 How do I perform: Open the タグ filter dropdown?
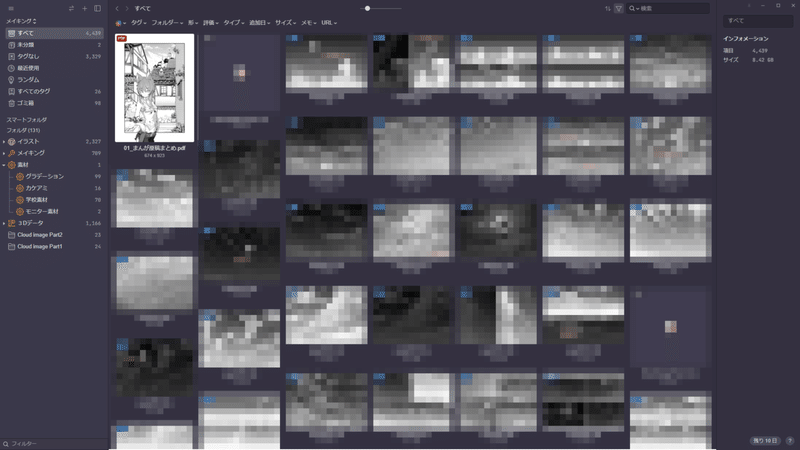[x=138, y=23]
